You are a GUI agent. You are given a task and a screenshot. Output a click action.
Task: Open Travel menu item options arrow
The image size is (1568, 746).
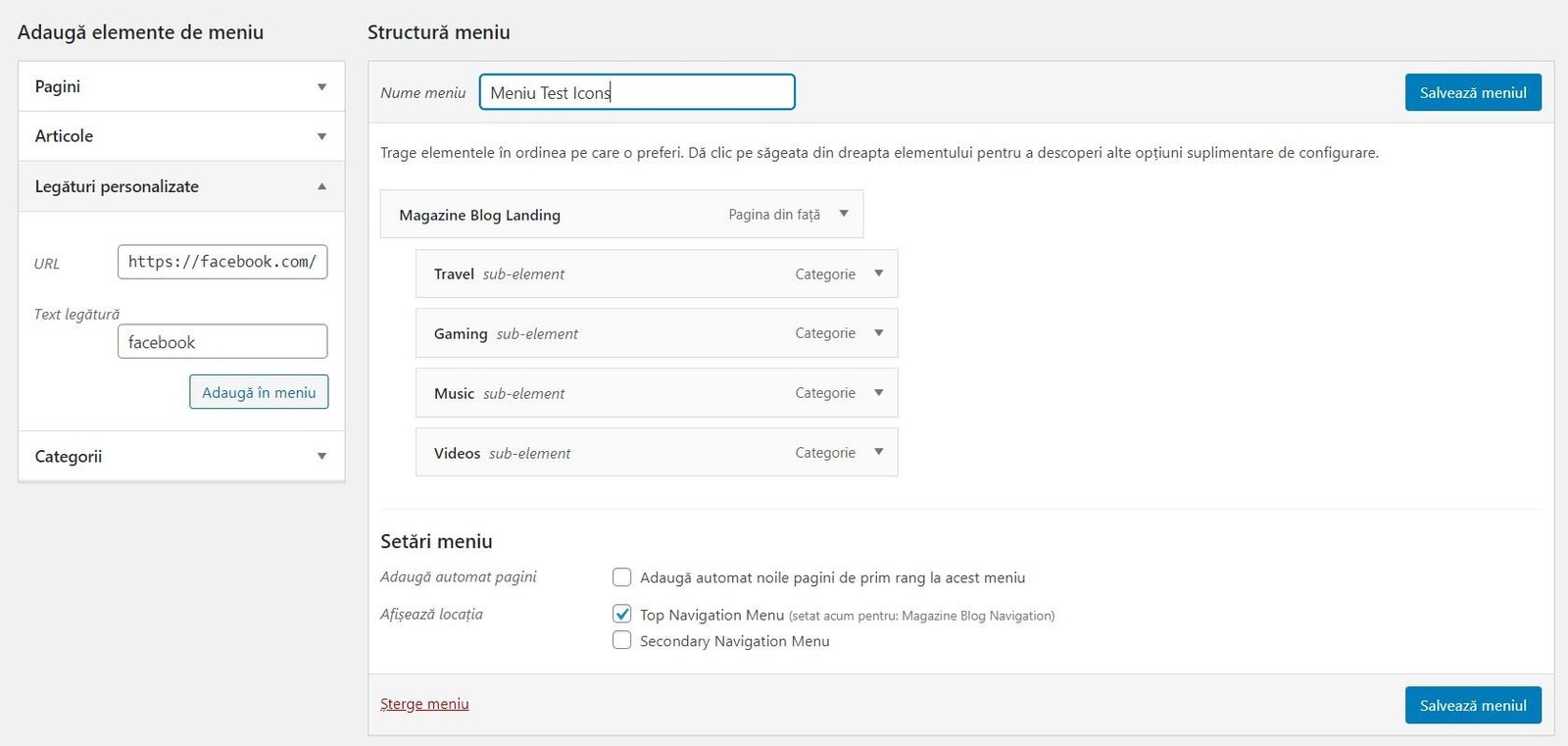[879, 274]
